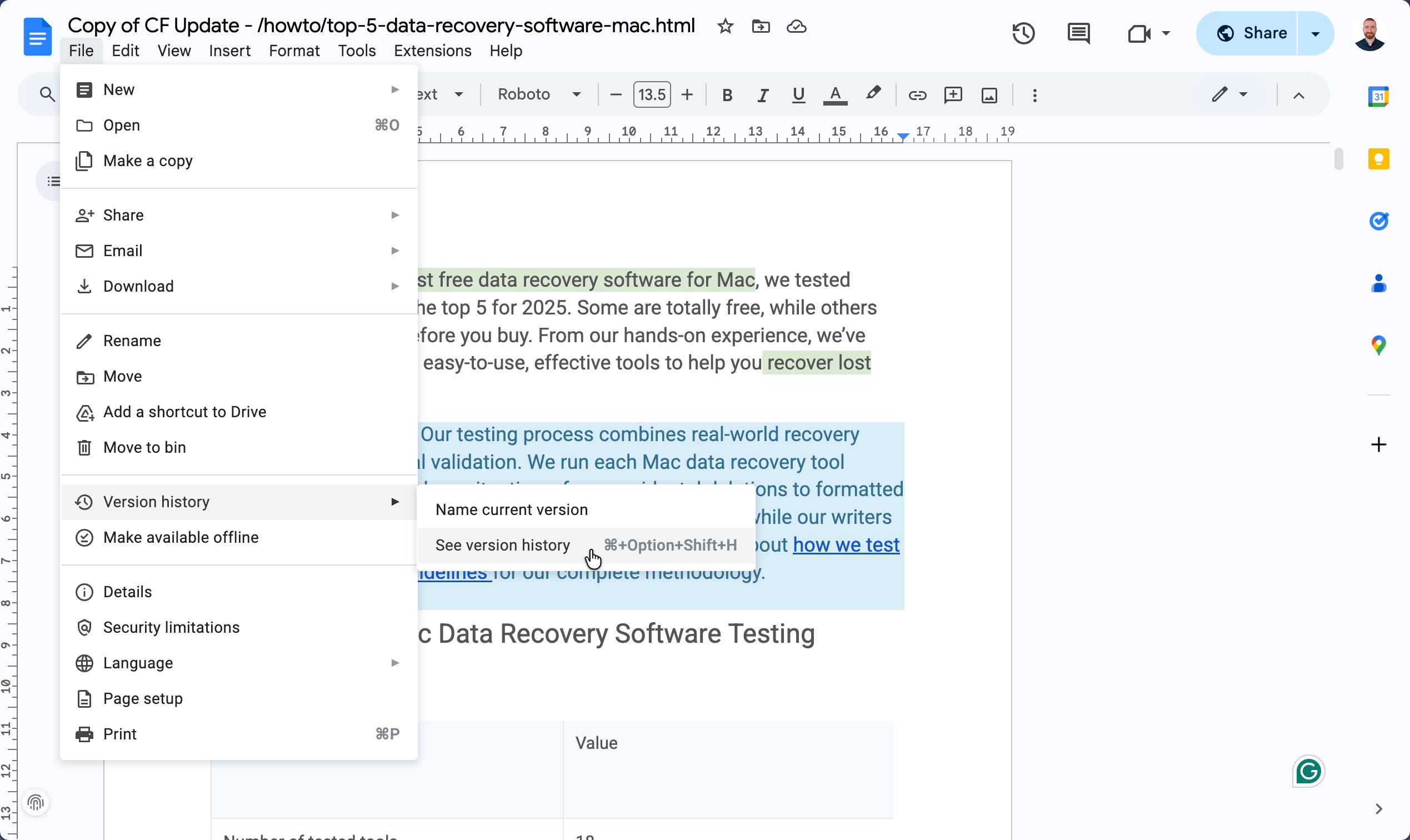
Task: Star the document as a favorite
Action: coord(725,26)
